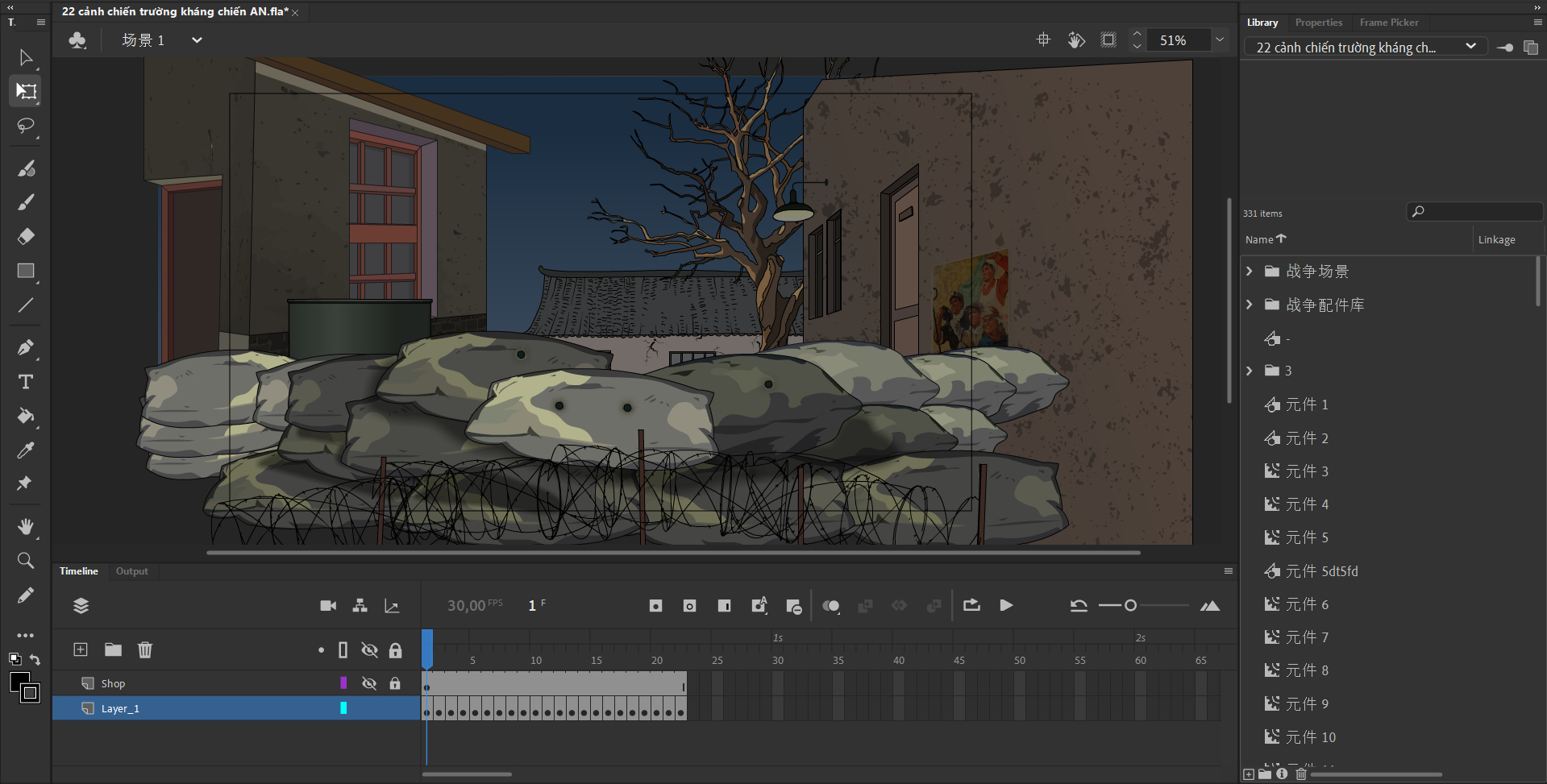Expand the 战争配件库 library folder

click(x=1250, y=305)
